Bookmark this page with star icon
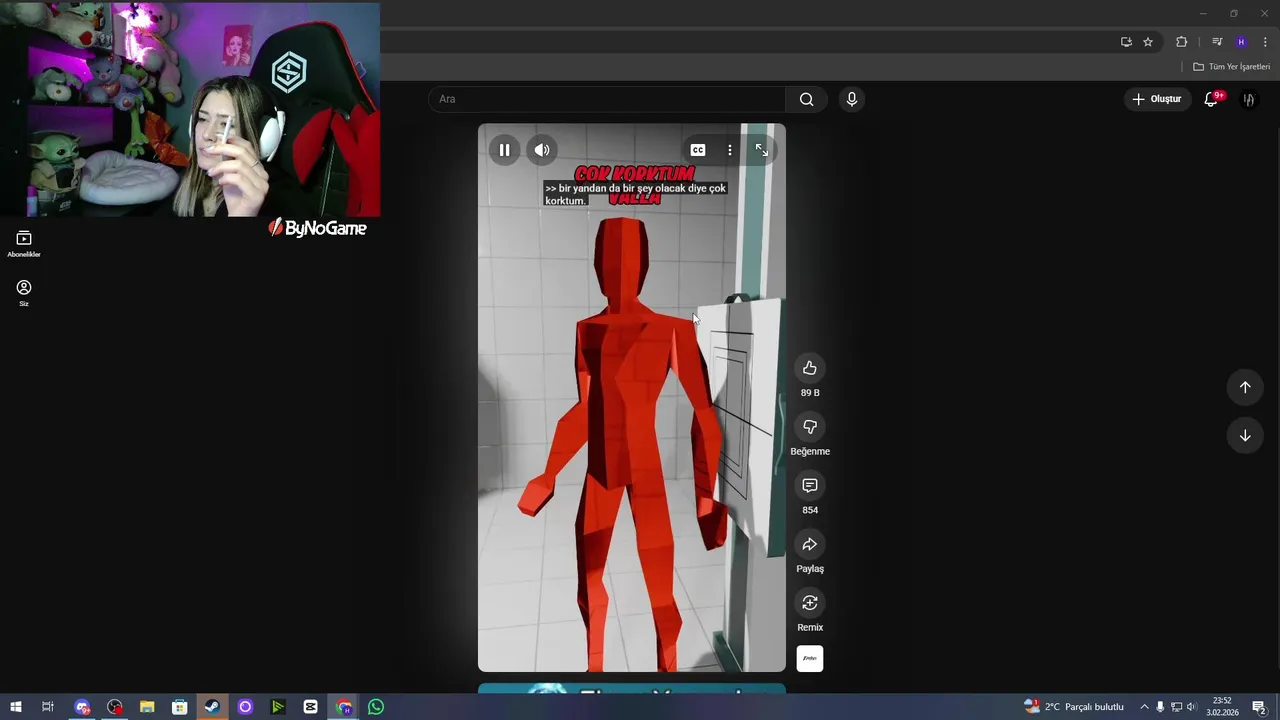The image size is (1280, 720). pos(1148,42)
